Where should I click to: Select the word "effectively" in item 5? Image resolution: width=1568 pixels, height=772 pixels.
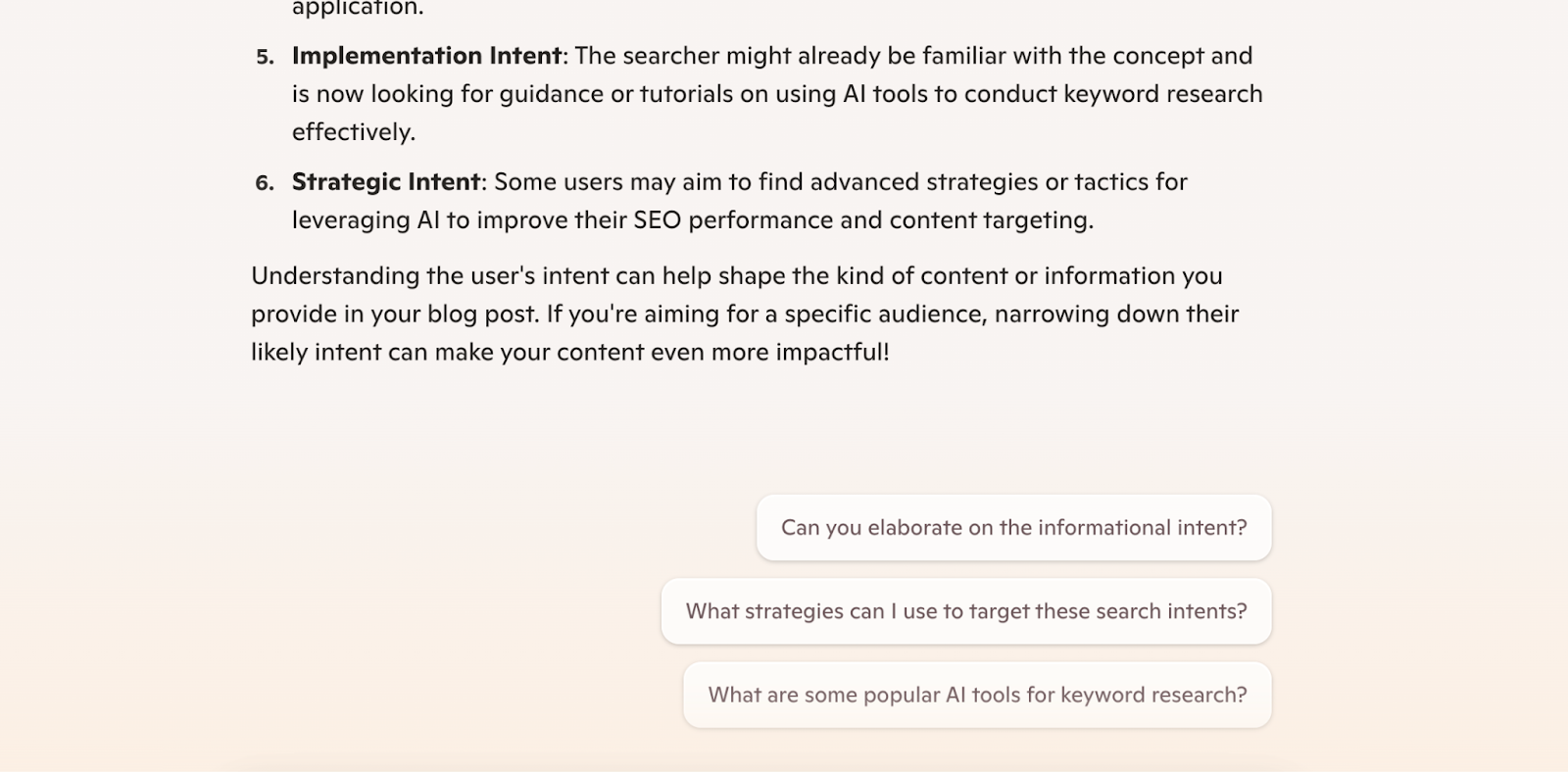pyautogui.click(x=351, y=131)
